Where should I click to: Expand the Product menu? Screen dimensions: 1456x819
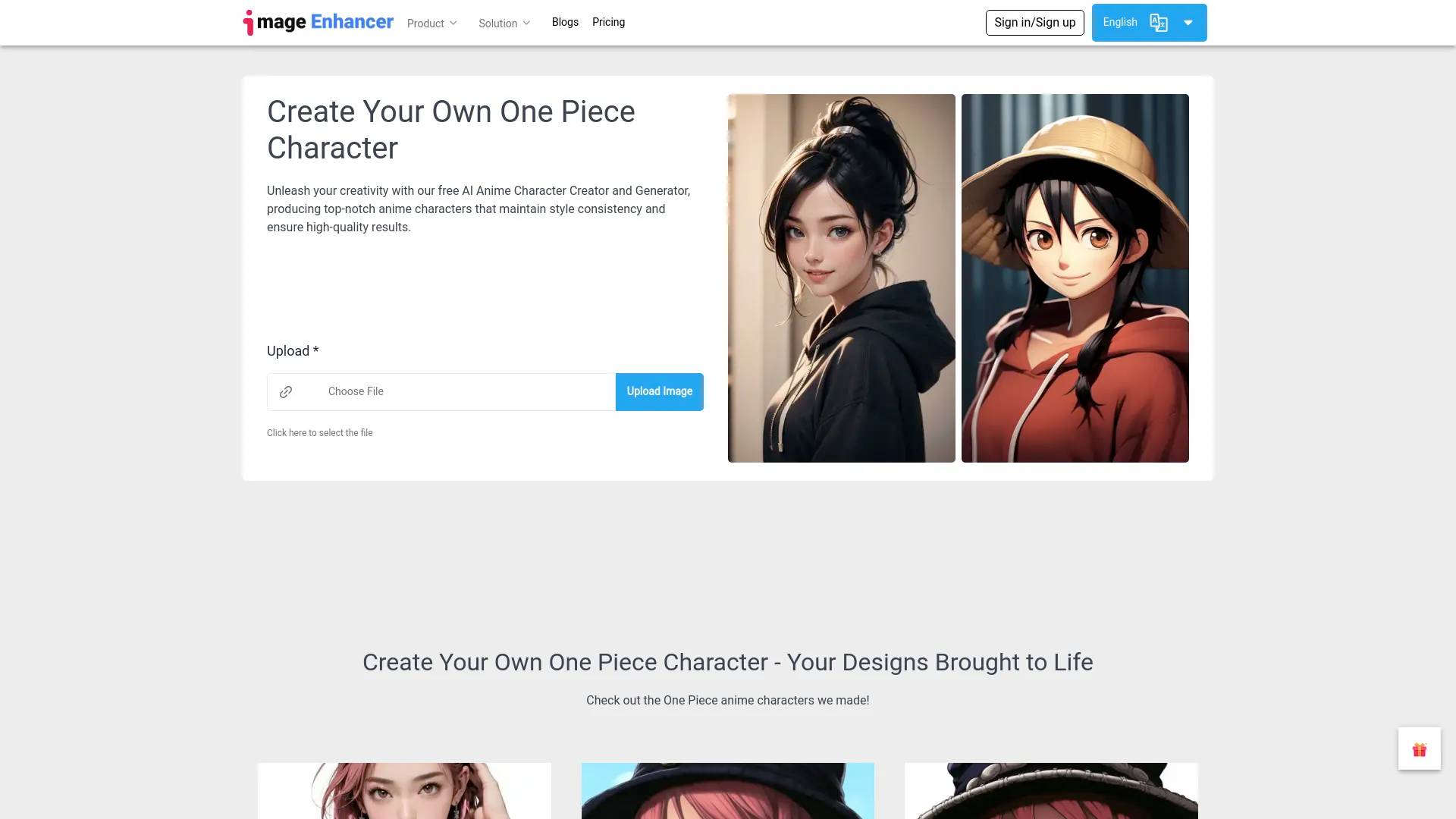click(x=432, y=22)
